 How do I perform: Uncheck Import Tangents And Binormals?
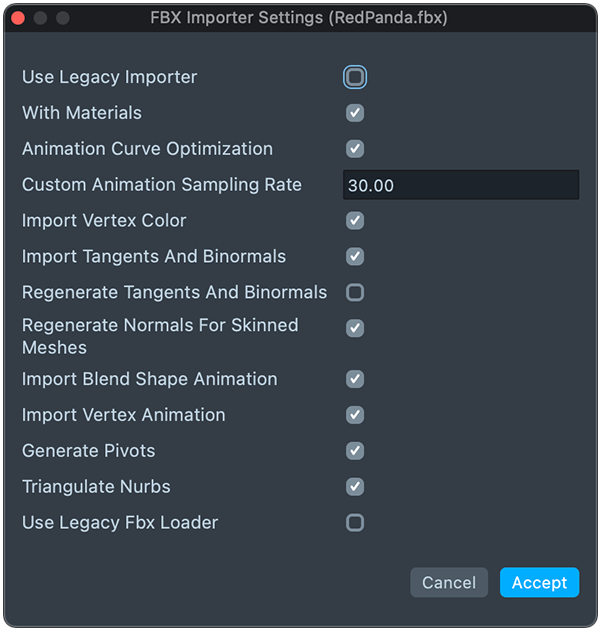tap(355, 257)
